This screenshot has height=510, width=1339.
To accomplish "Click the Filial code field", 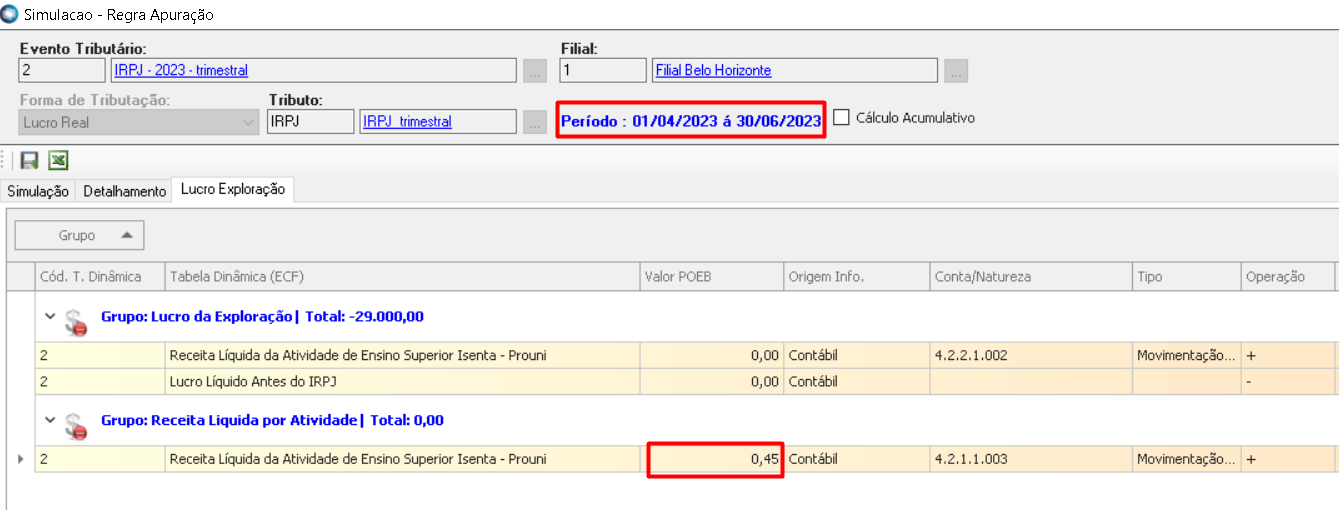I will 603,70.
